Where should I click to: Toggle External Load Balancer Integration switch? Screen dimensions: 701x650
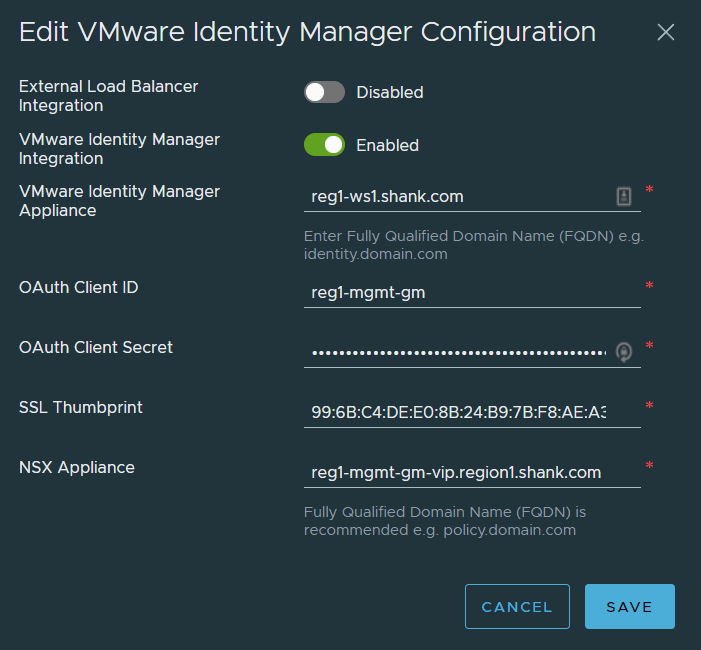point(324,93)
